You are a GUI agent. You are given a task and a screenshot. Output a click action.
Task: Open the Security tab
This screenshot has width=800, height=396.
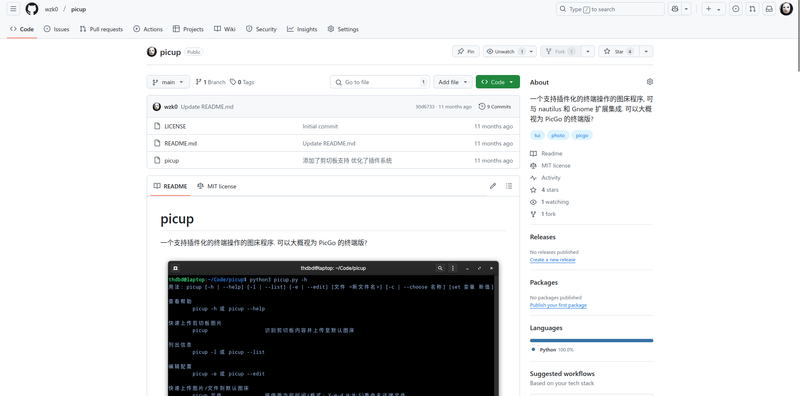[x=261, y=29]
